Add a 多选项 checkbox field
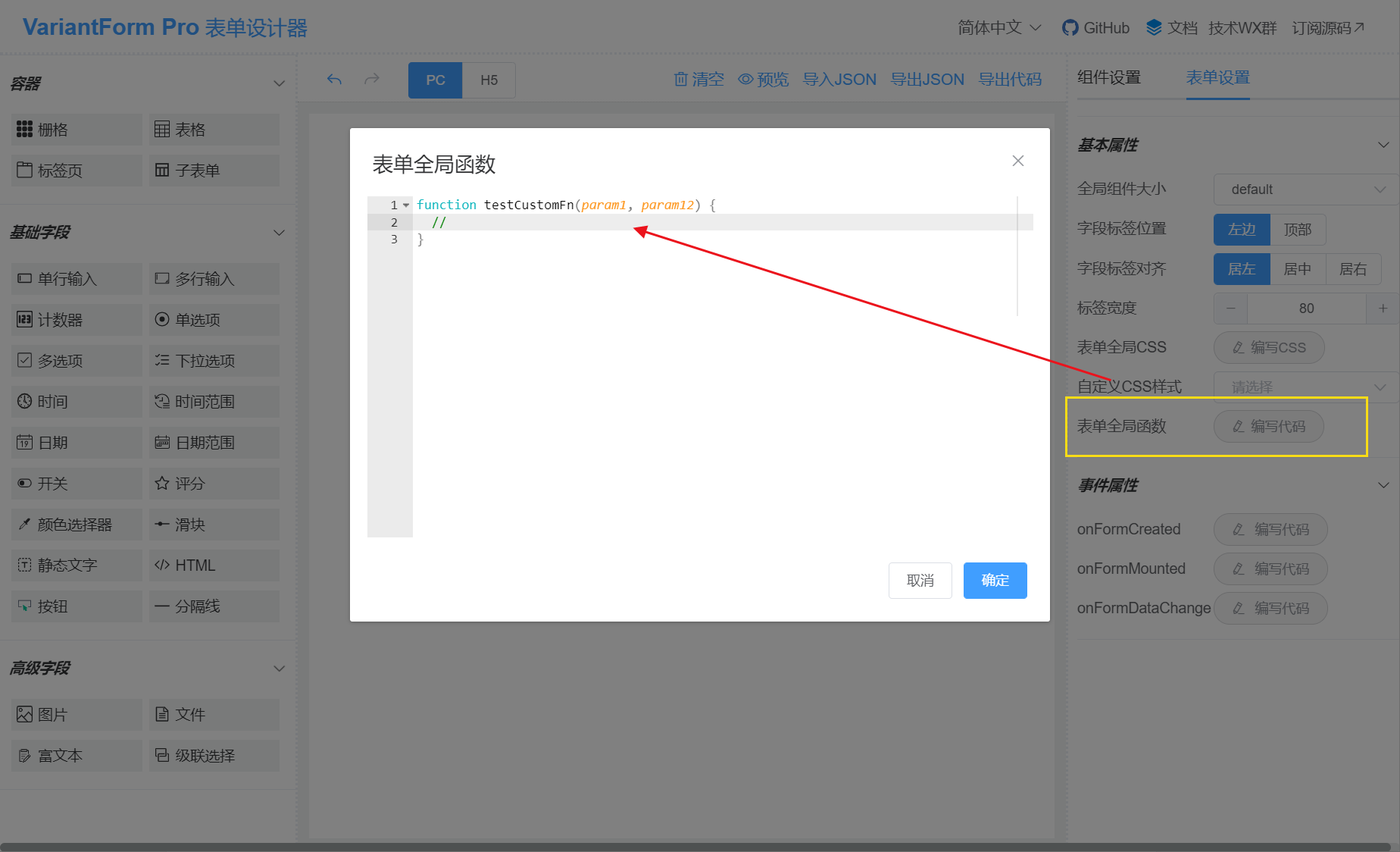 (77, 361)
